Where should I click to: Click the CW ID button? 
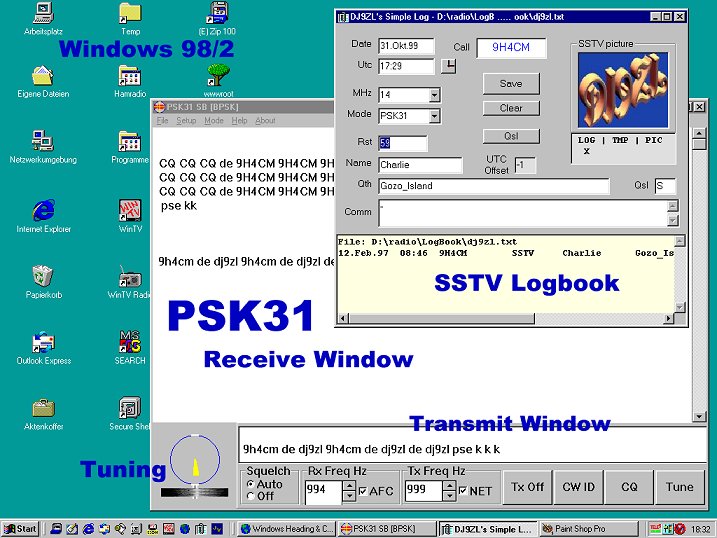coord(578,487)
